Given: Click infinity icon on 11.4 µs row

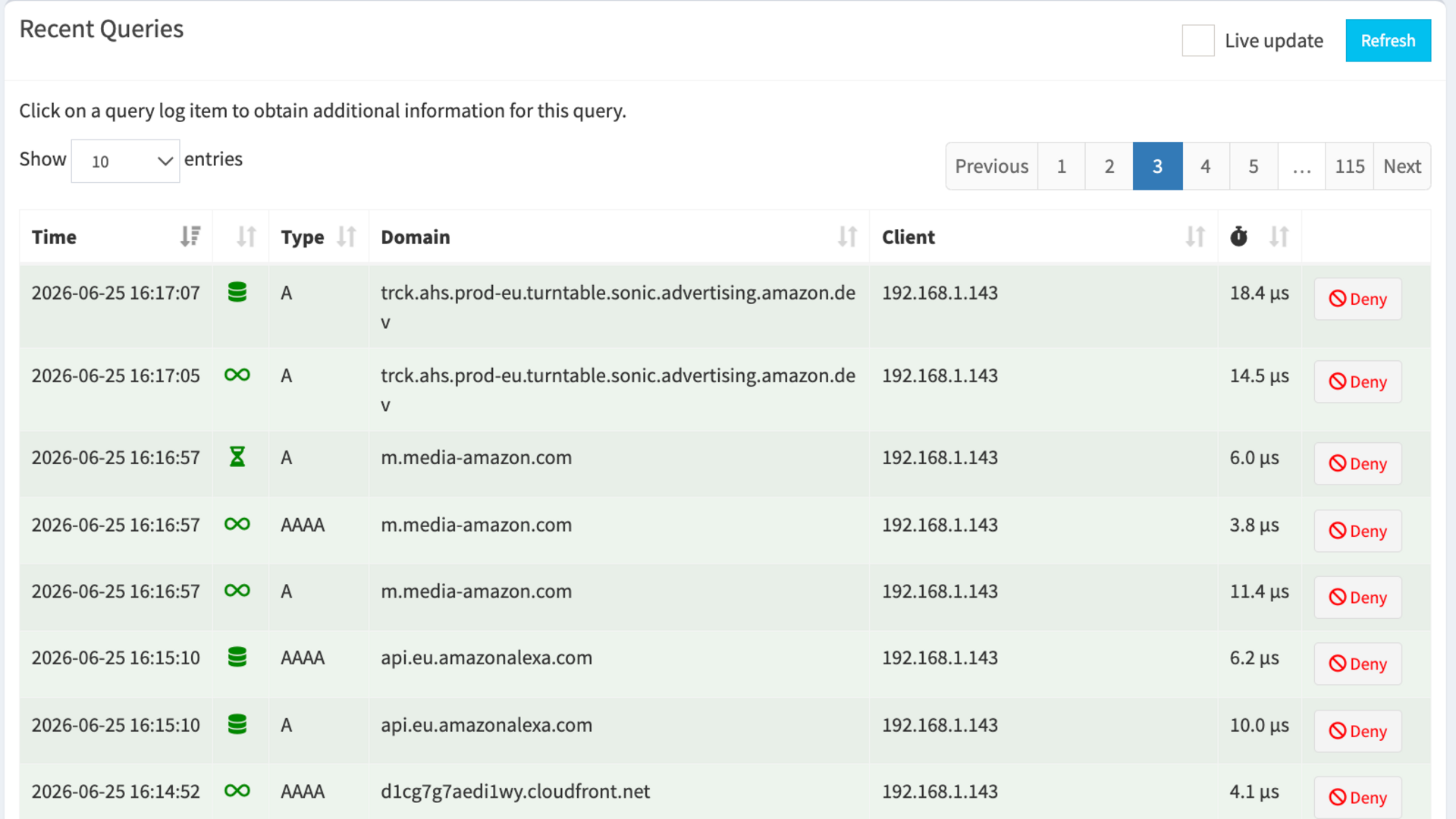Looking at the screenshot, I should [x=237, y=591].
